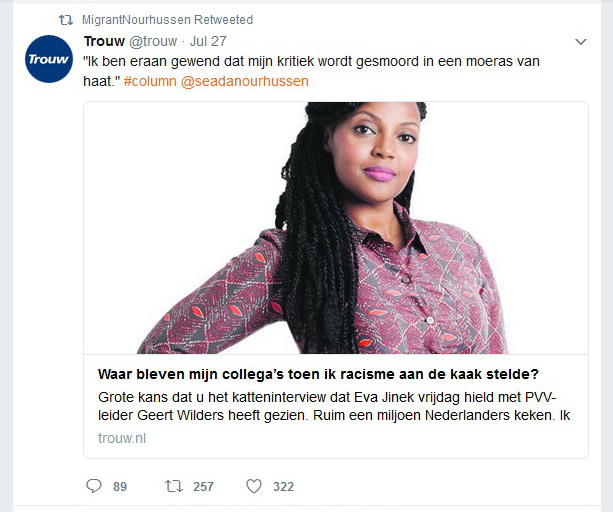Screen dimensions: 613x512
Task: Click the small retweeted indicator icon
Action: (x=66, y=20)
